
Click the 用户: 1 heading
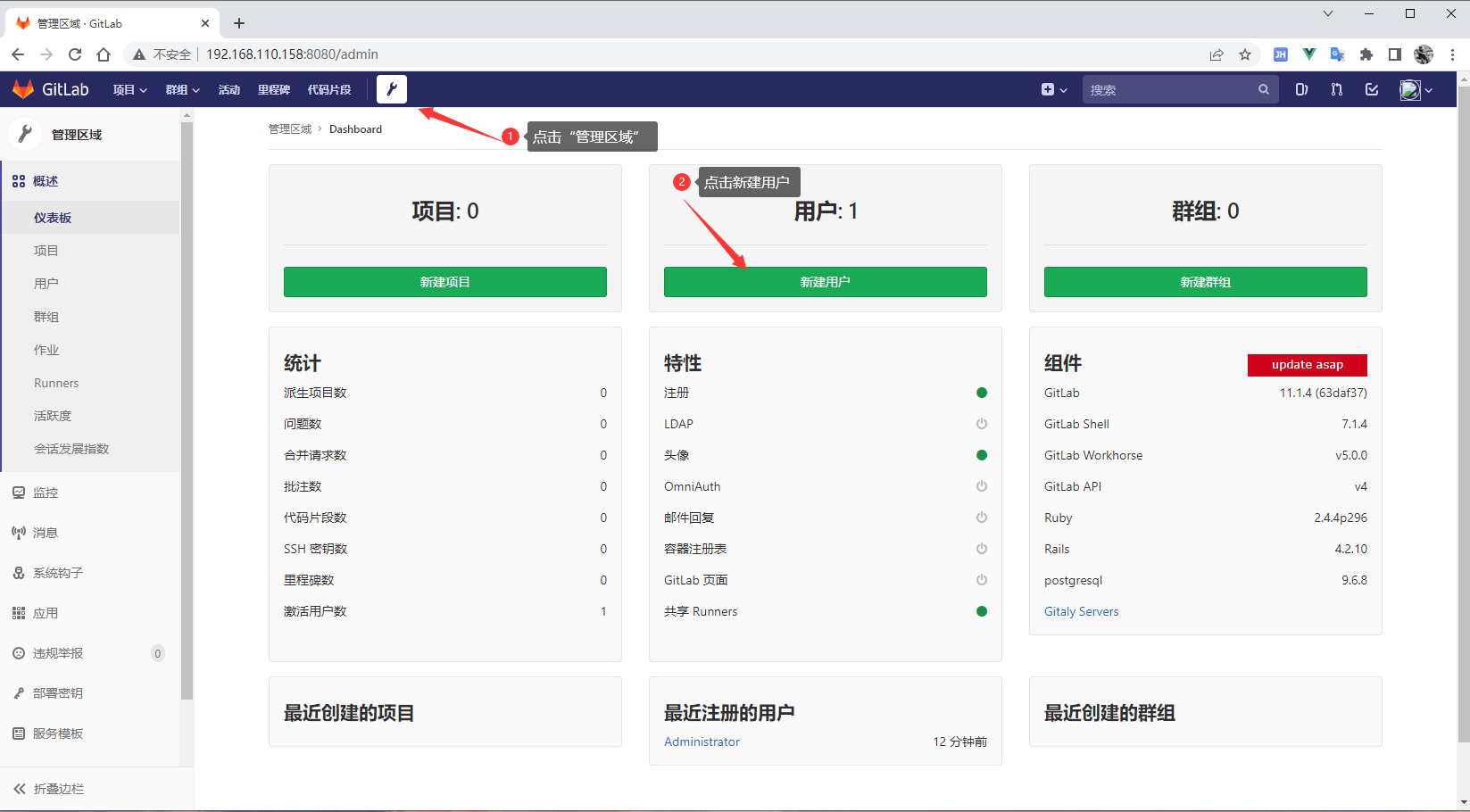point(826,211)
